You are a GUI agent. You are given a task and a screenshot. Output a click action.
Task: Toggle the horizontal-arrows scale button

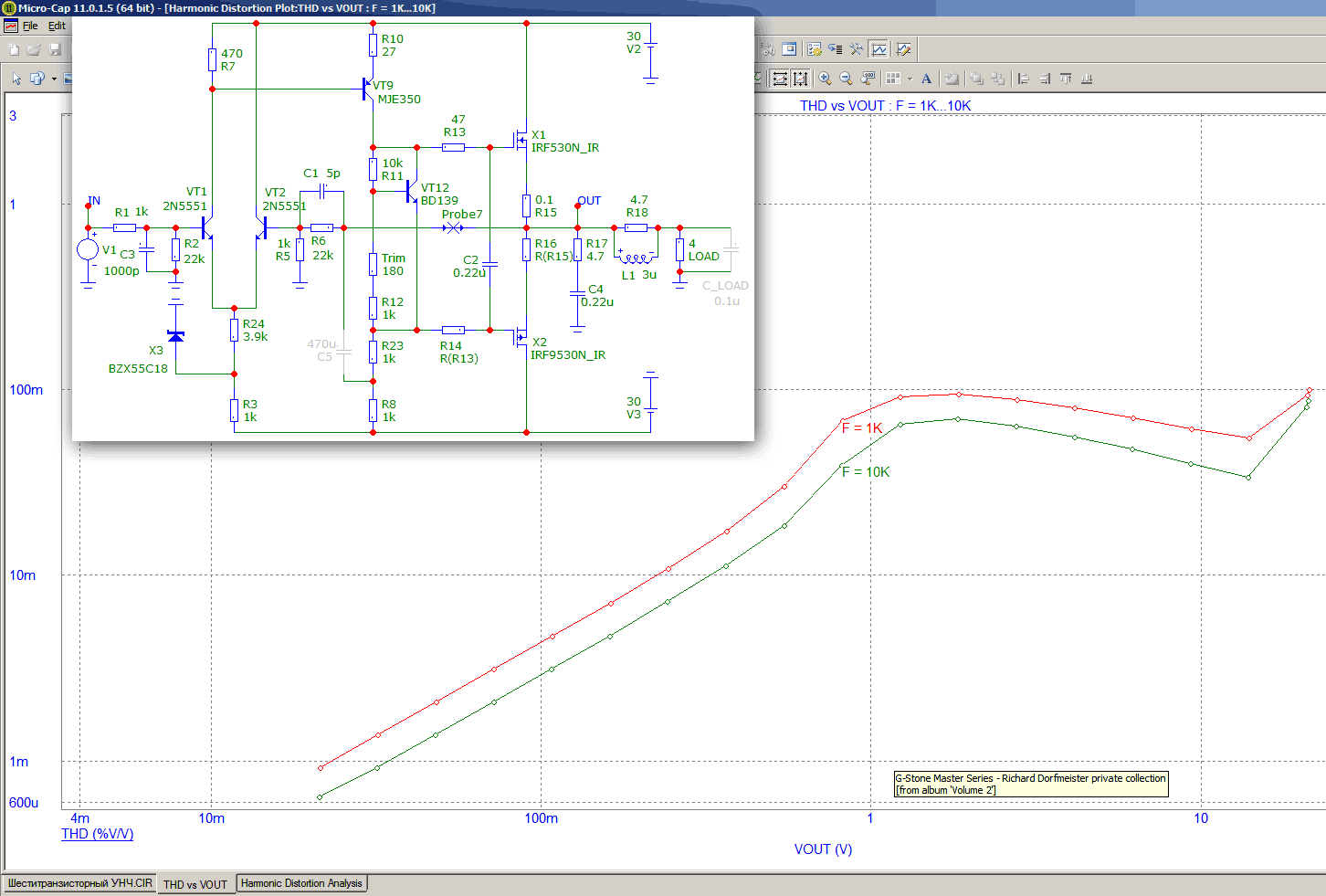coord(780,79)
